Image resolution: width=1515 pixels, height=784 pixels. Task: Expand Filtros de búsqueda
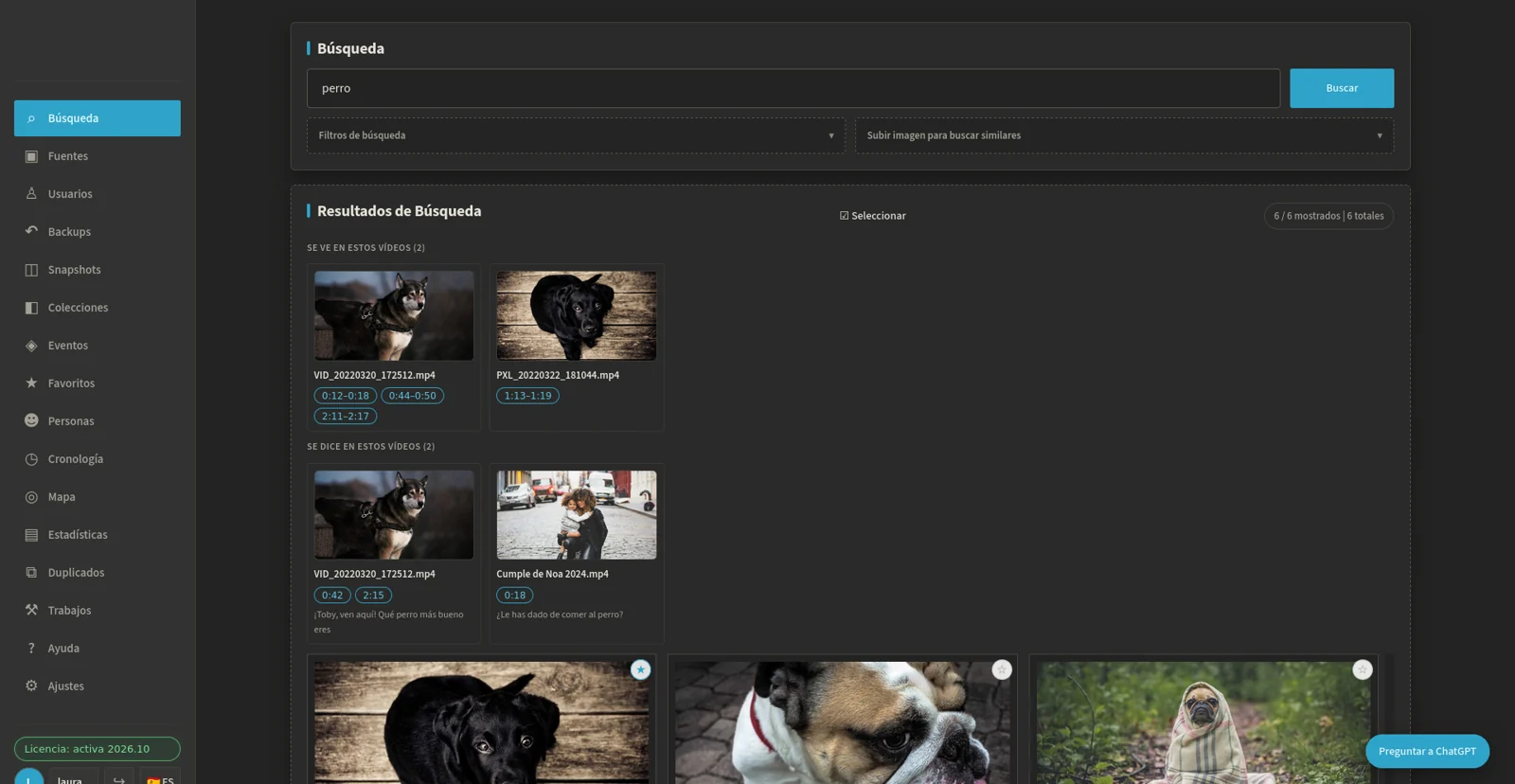[576, 135]
